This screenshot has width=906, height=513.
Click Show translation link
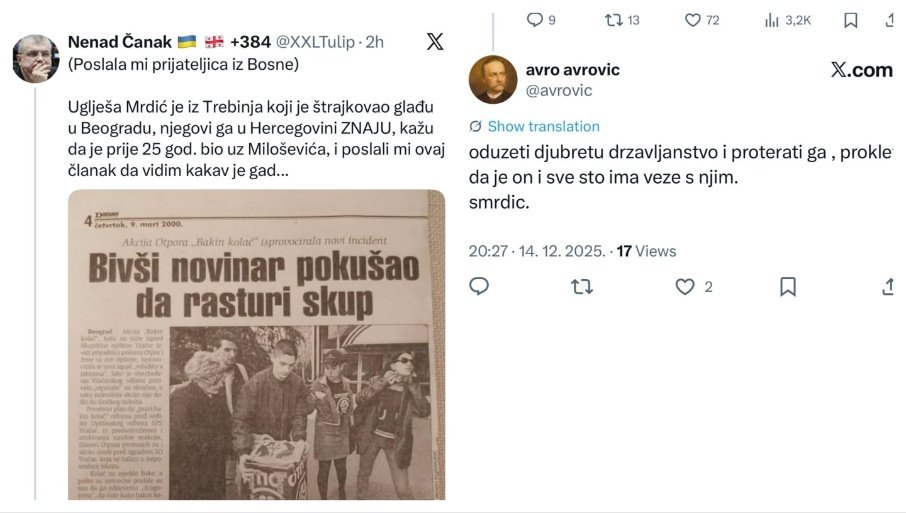[x=543, y=127]
